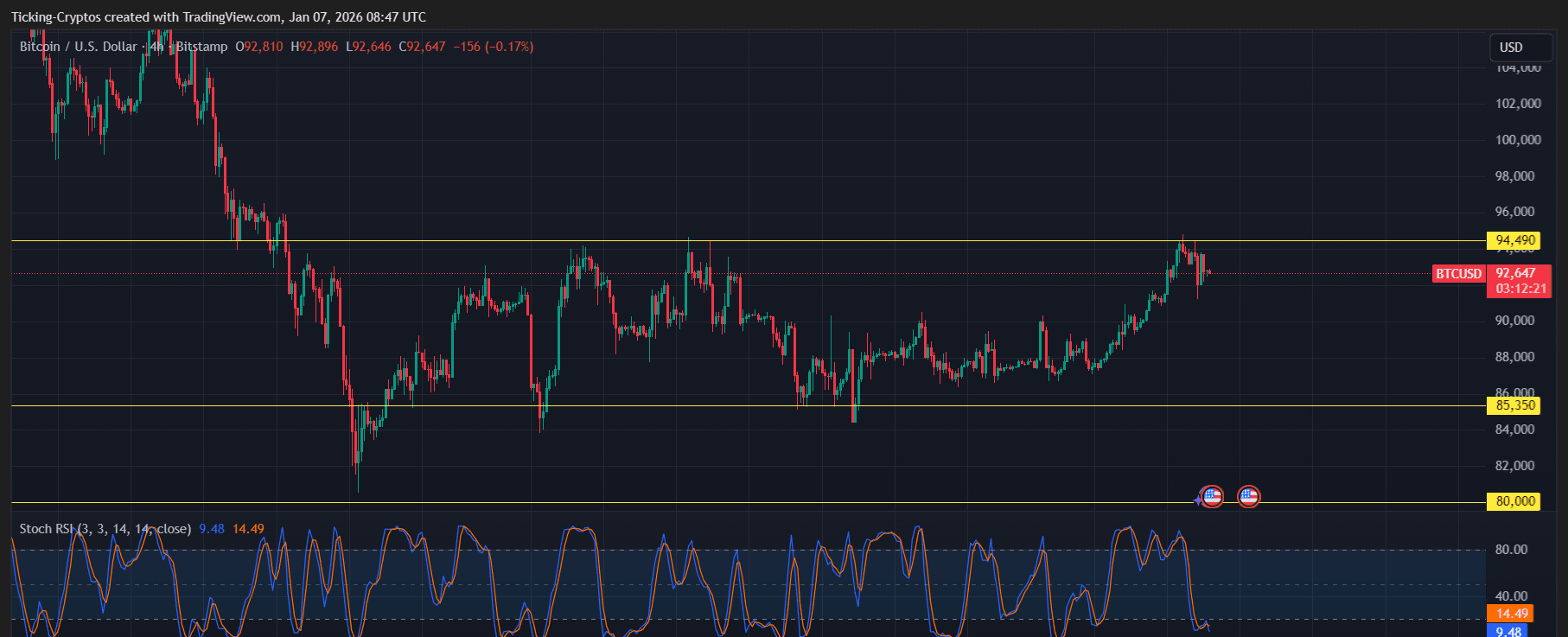Image resolution: width=1568 pixels, height=637 pixels.
Task: Open the Stoch RSI indicator legend
Action: pyautogui.click(x=105, y=529)
